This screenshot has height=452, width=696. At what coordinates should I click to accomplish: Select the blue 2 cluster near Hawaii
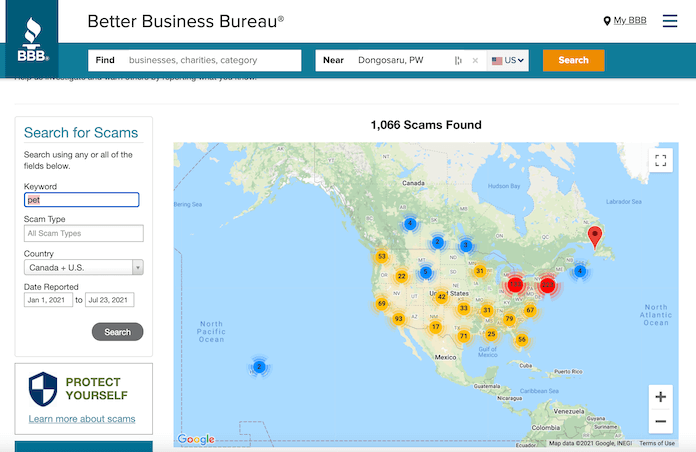coord(259,367)
